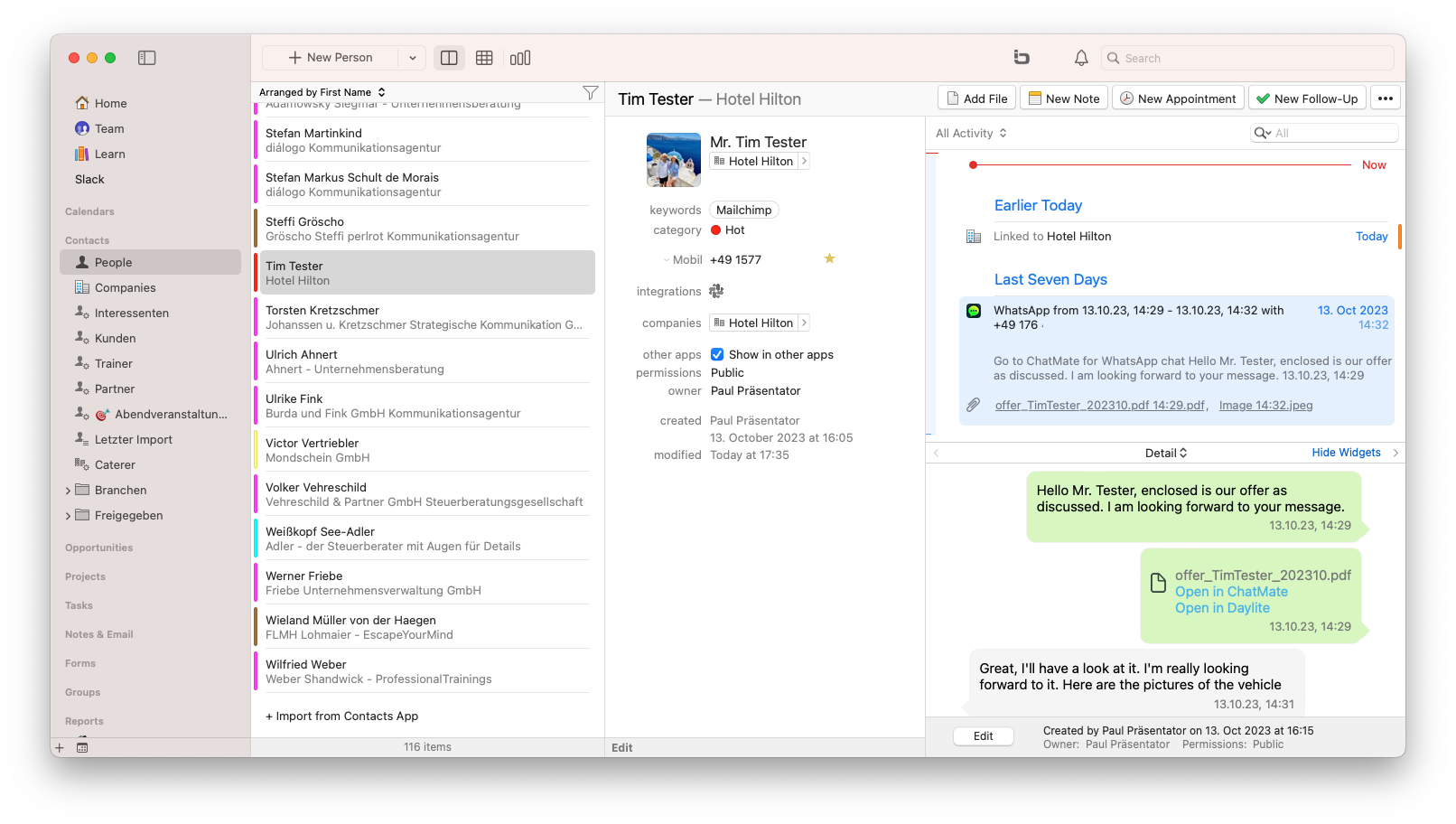Click Import from Contacts App
1456x824 pixels.
point(341,716)
